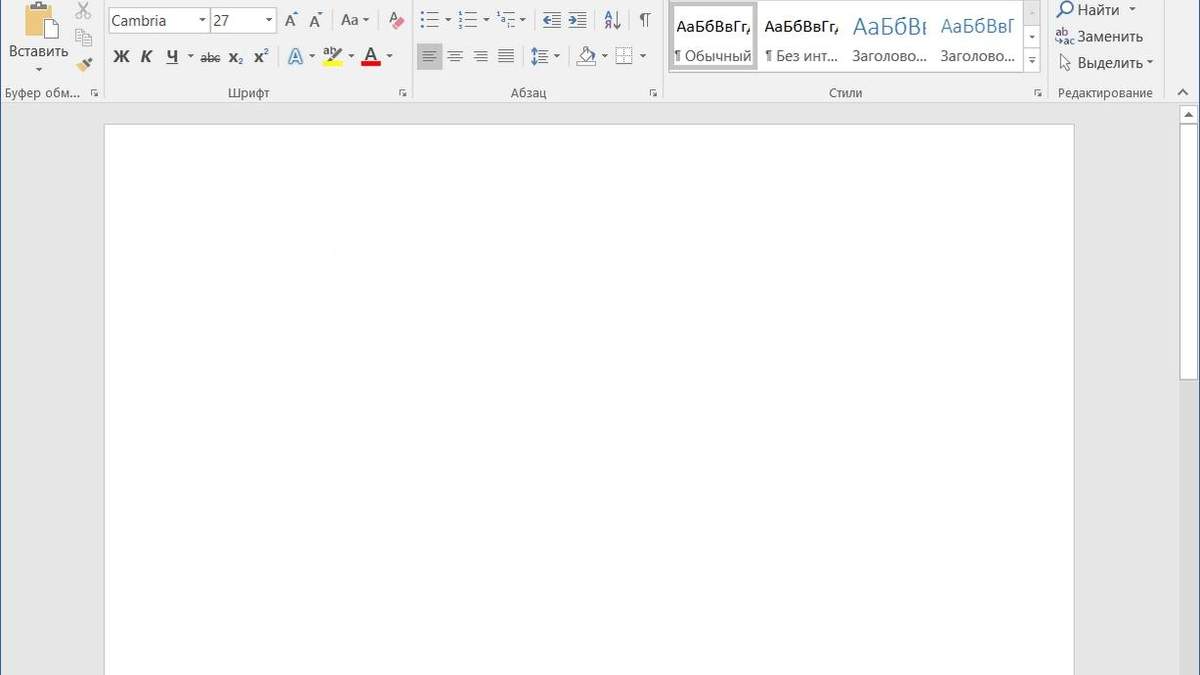This screenshot has height=675, width=1200.
Task: Click the Cut scissors icon
Action: [x=84, y=12]
